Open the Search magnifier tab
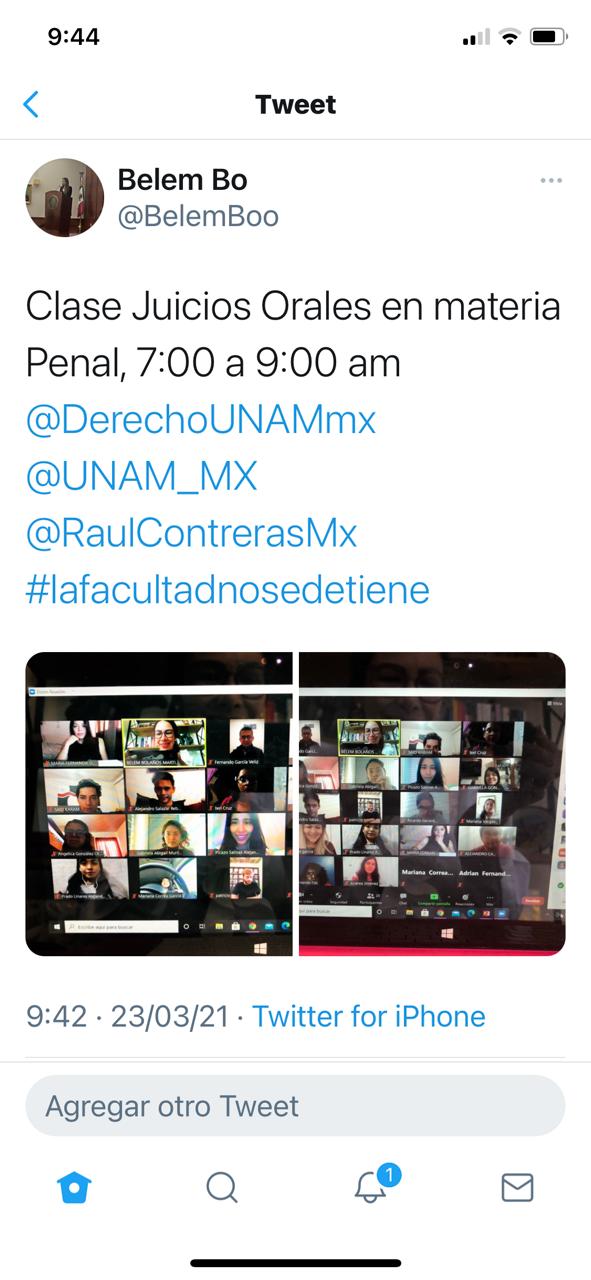The width and height of the screenshot is (591, 1280). pyautogui.click(x=222, y=1187)
